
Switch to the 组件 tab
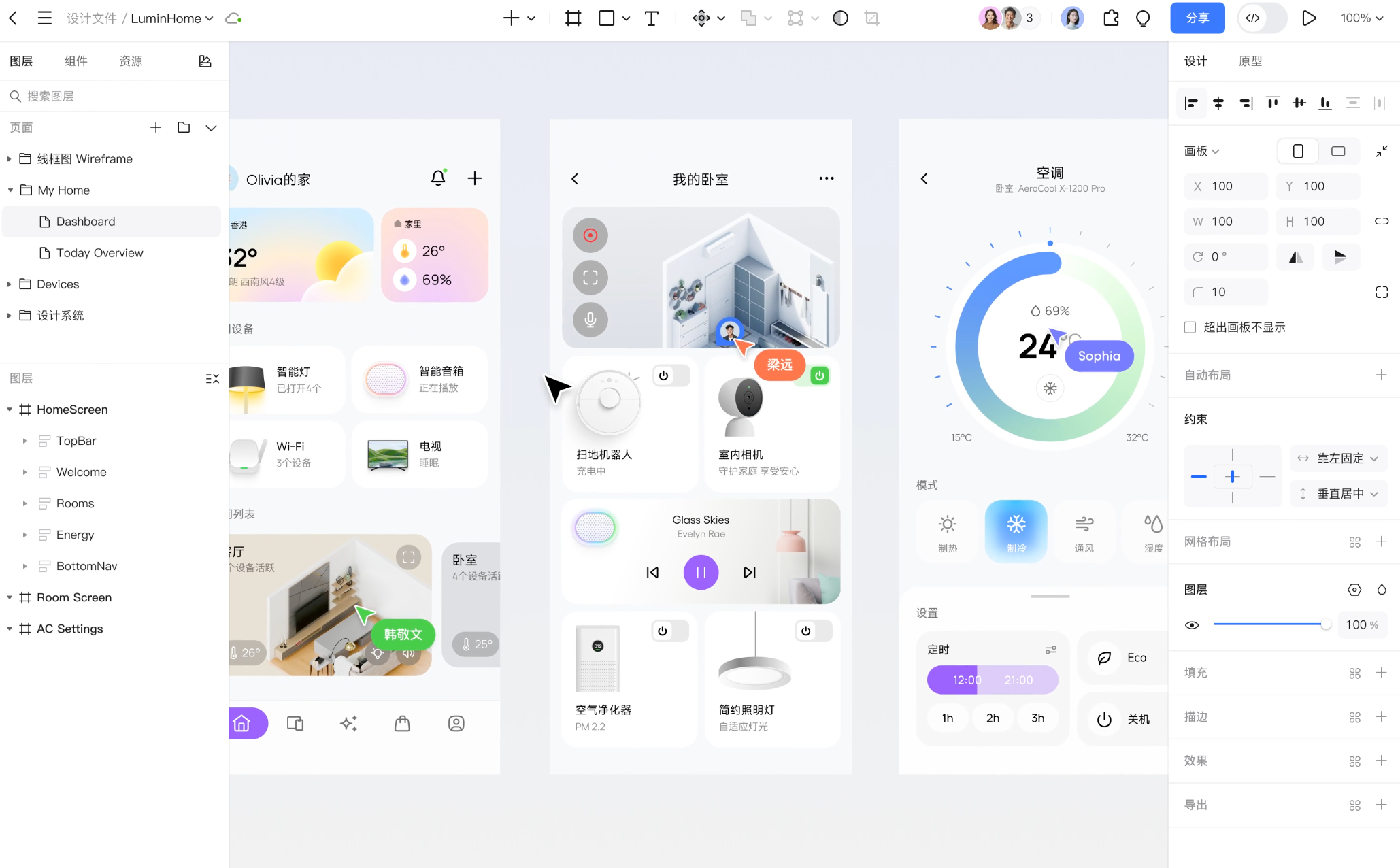click(76, 61)
